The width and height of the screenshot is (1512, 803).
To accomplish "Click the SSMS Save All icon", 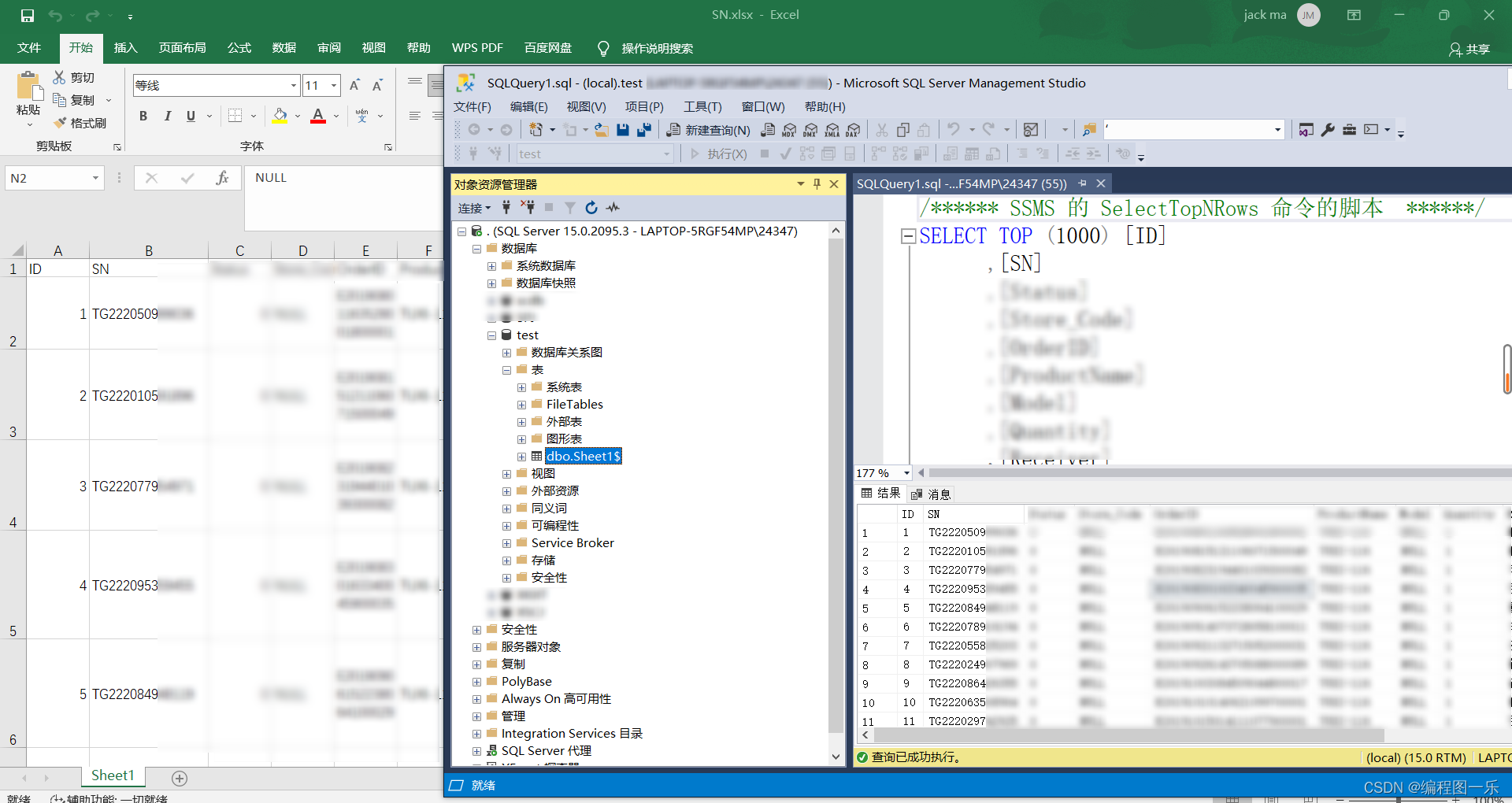I will (x=644, y=130).
